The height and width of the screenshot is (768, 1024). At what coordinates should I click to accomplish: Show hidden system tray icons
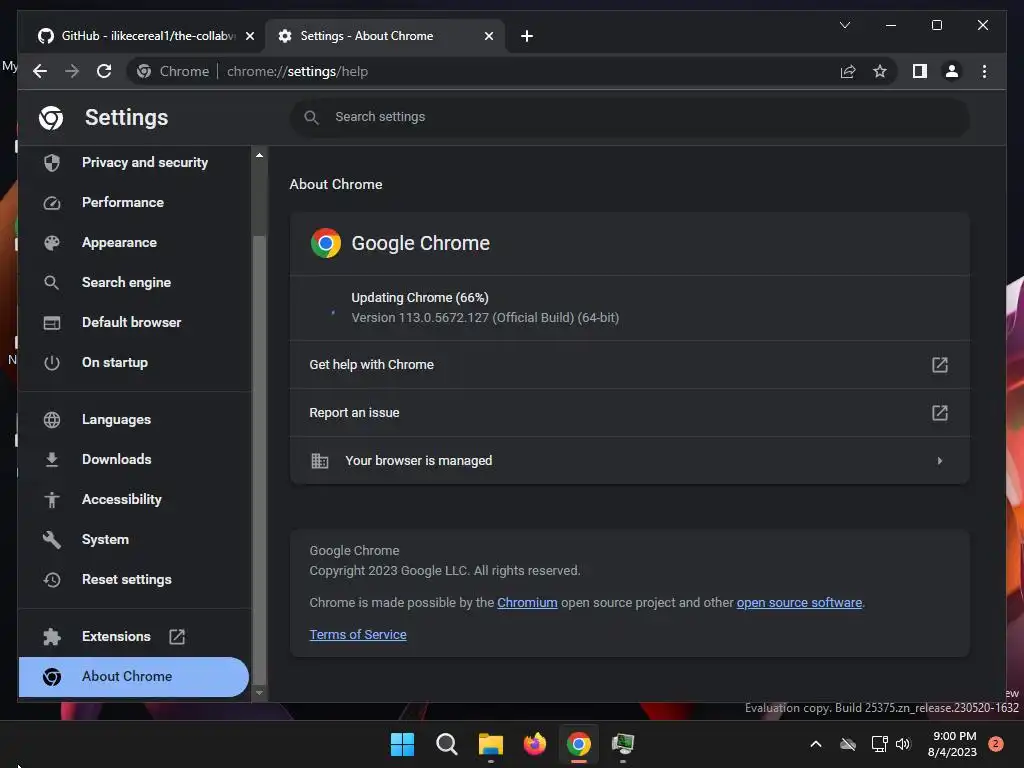coord(816,744)
